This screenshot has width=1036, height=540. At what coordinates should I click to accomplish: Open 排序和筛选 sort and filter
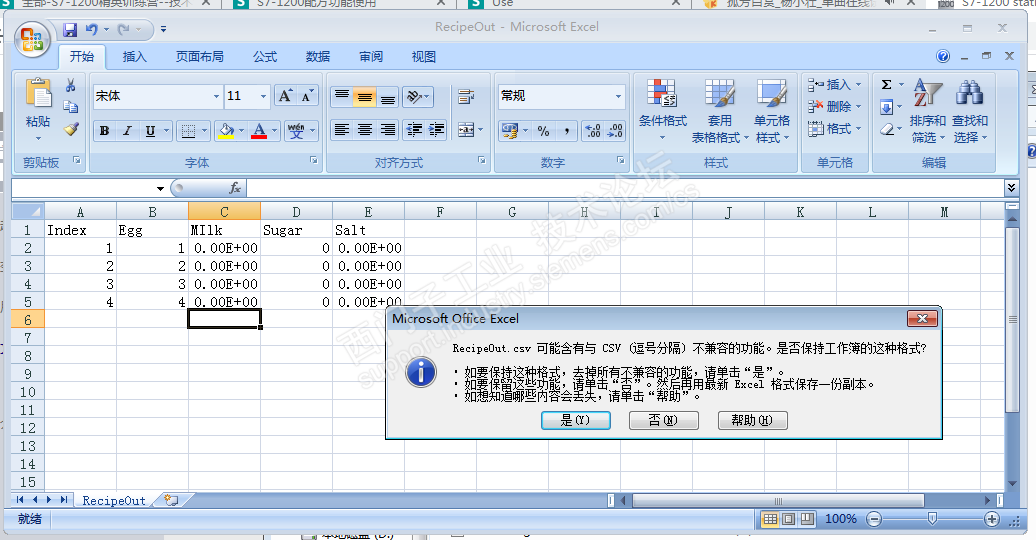coord(928,110)
